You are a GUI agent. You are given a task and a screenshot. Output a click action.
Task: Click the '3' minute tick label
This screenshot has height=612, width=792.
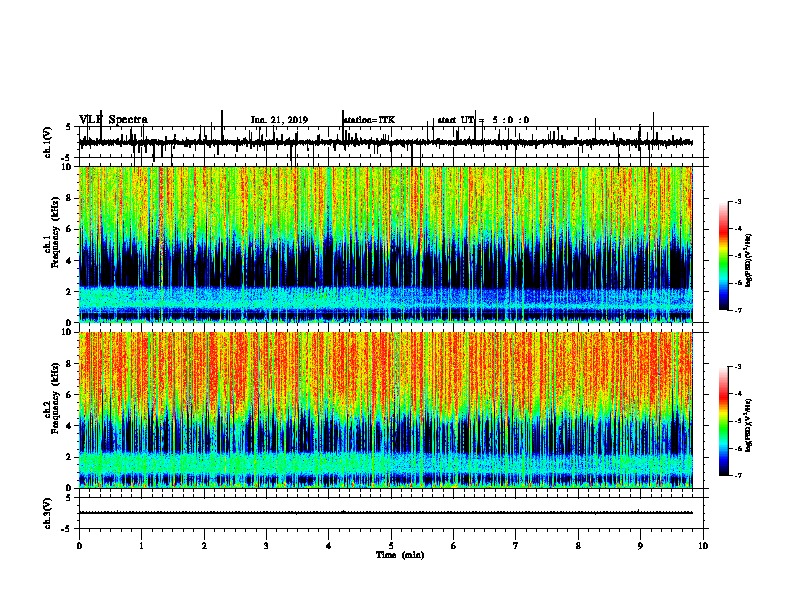[266, 546]
